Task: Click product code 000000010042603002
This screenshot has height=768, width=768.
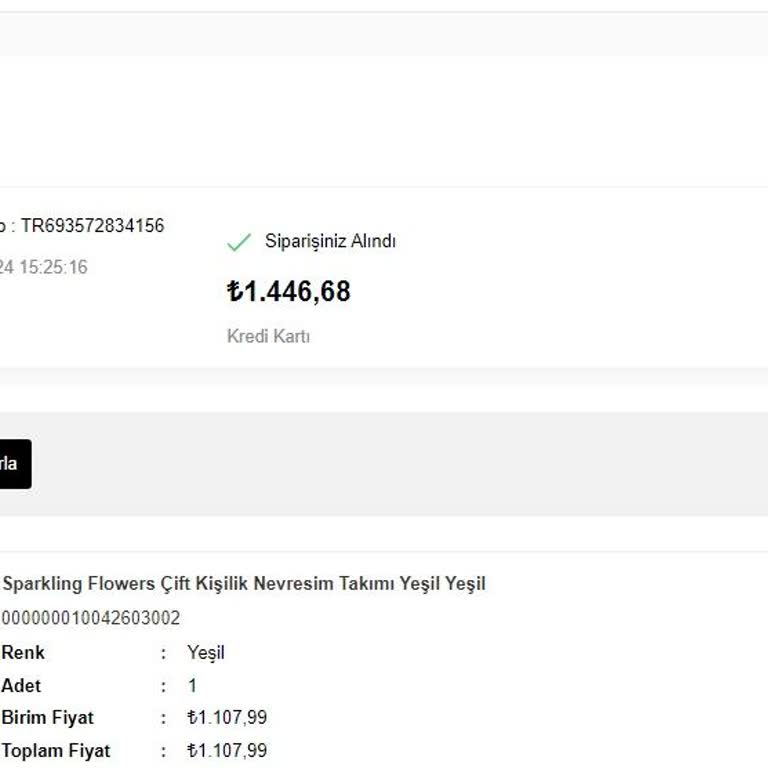Action: pos(91,618)
